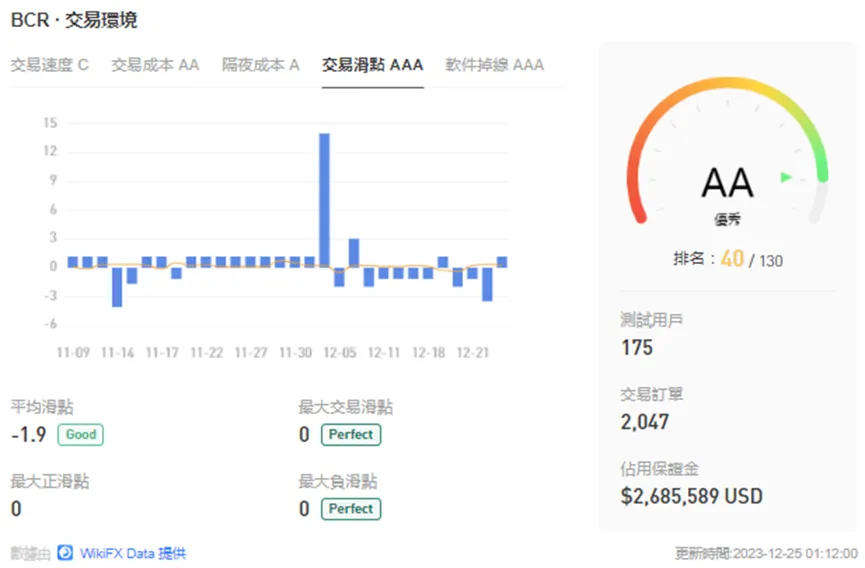Image resolution: width=865 pixels, height=568 pixels.
Task: Open the WikiFX Data 提供 link
Action: click(132, 553)
